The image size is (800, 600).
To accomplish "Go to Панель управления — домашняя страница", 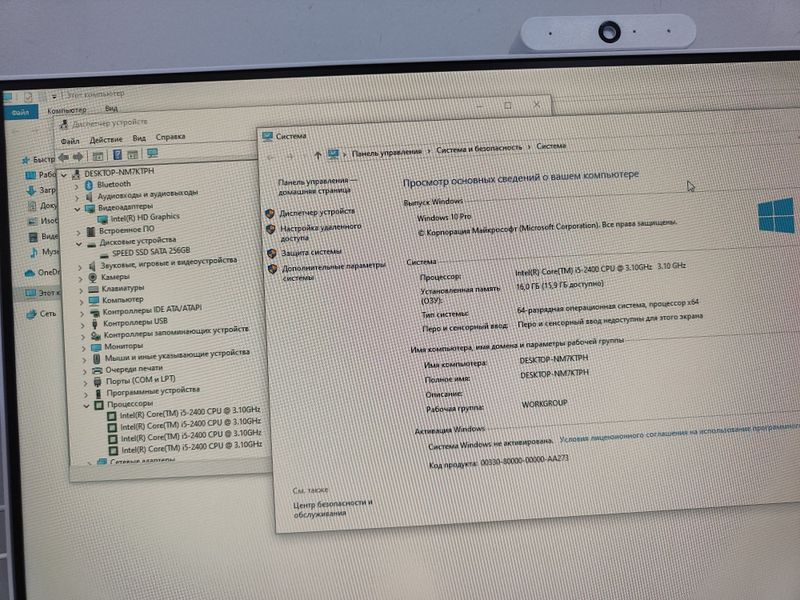I will pos(316,186).
